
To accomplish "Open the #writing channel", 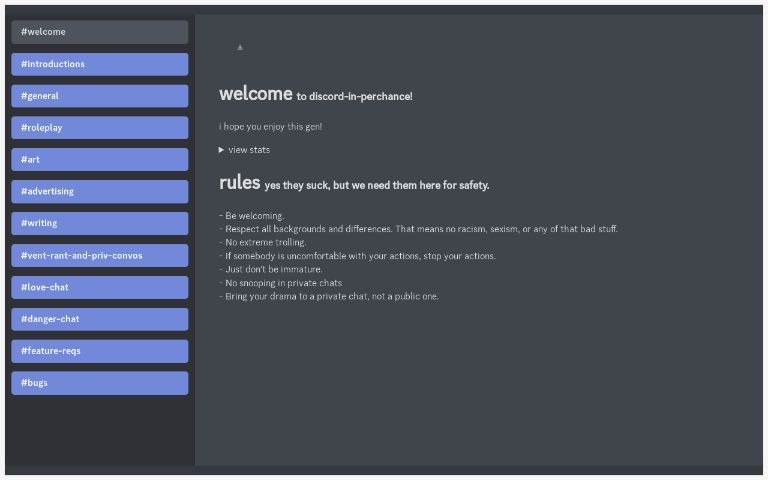I will click(99, 223).
